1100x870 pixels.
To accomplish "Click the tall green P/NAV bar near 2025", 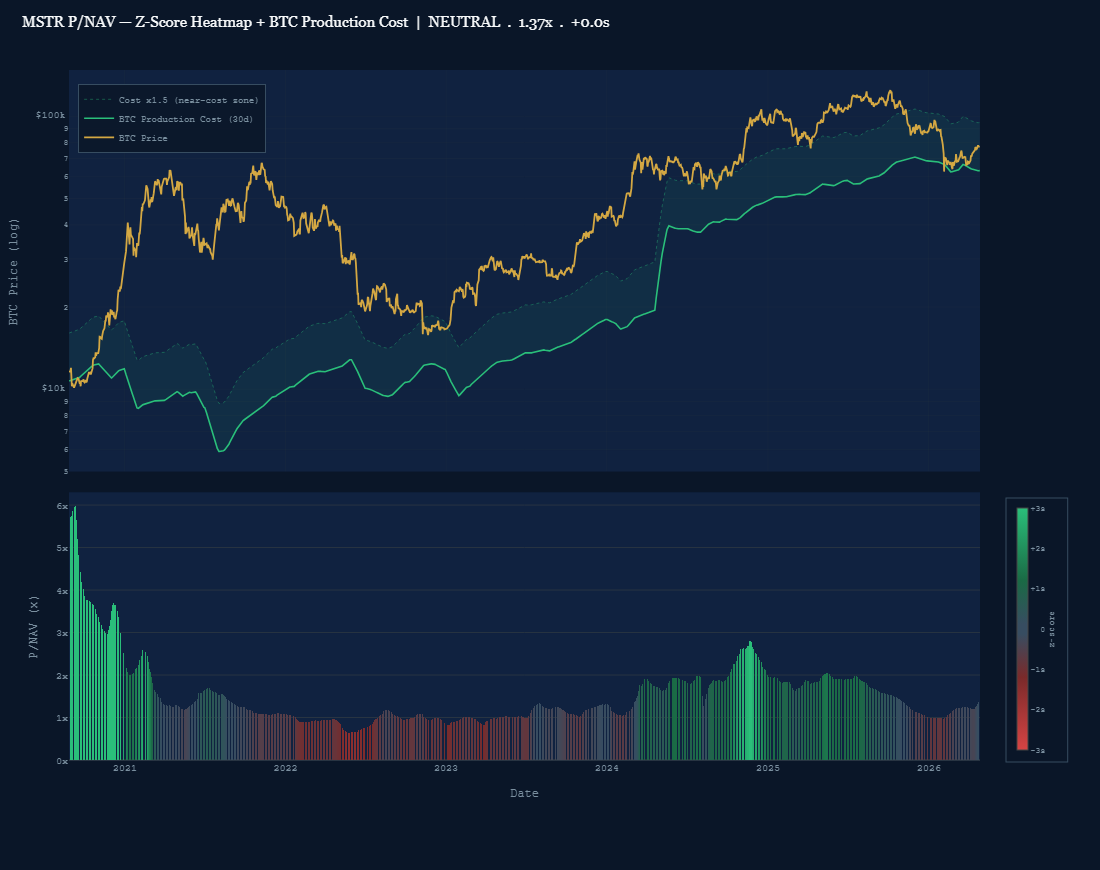I will coord(749,700).
